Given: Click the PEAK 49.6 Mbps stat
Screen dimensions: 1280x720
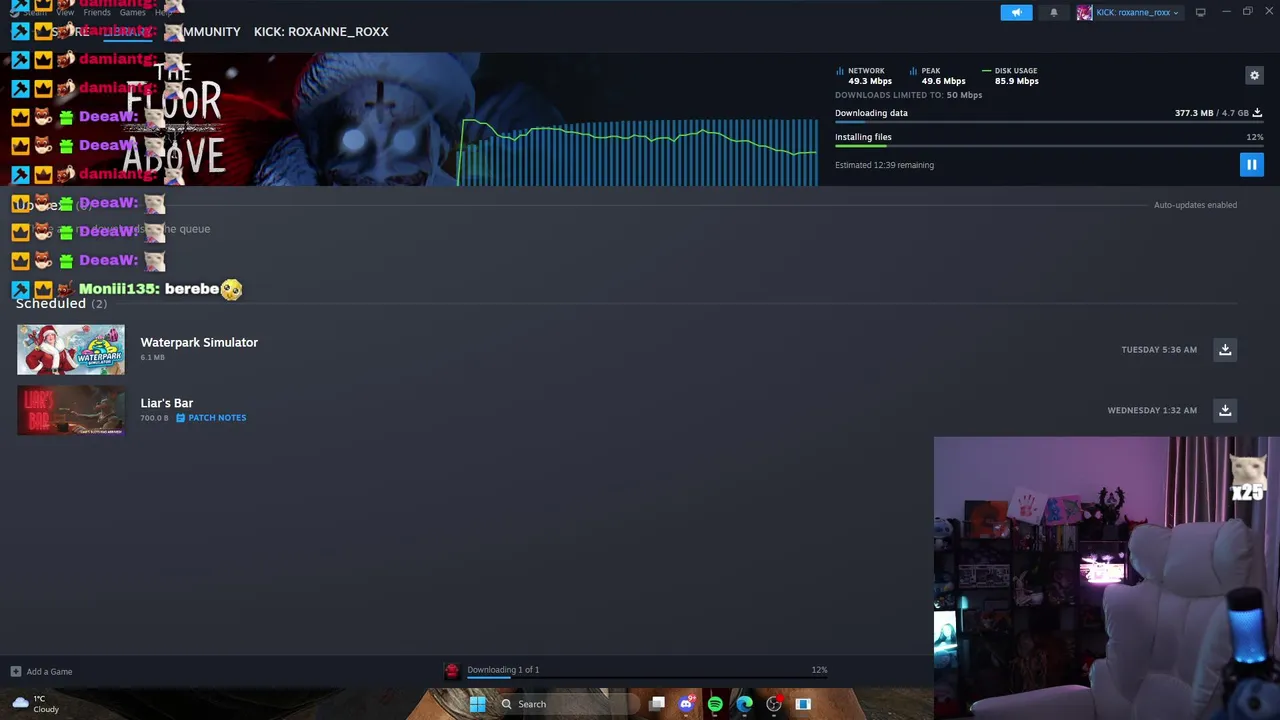Looking at the screenshot, I should [x=938, y=76].
